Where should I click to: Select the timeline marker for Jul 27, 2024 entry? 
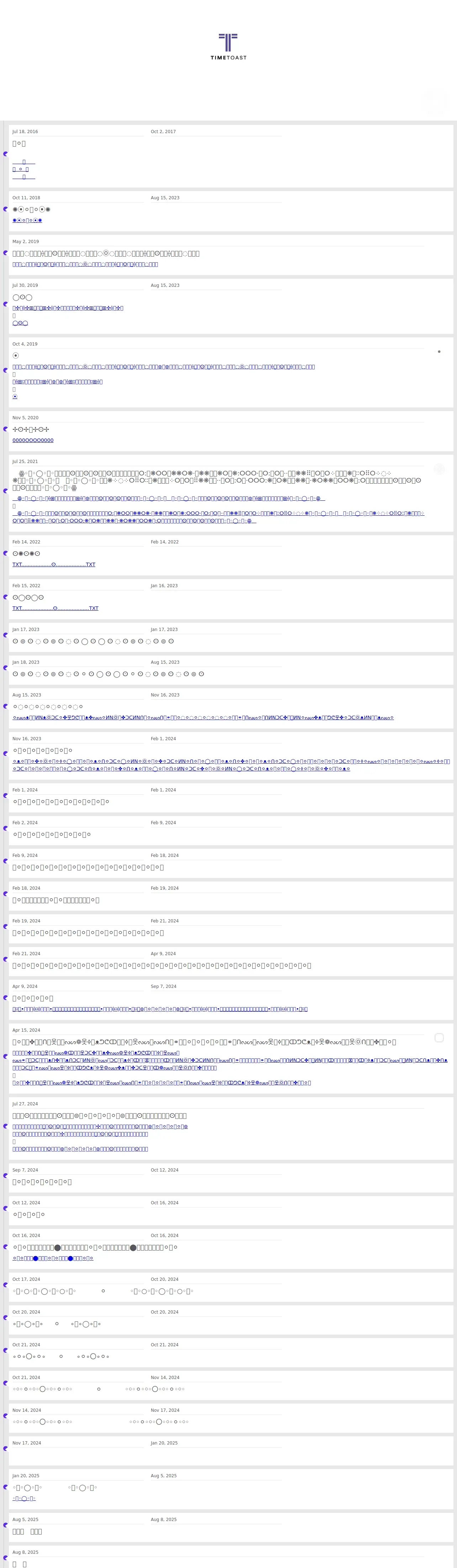(x=5, y=1127)
